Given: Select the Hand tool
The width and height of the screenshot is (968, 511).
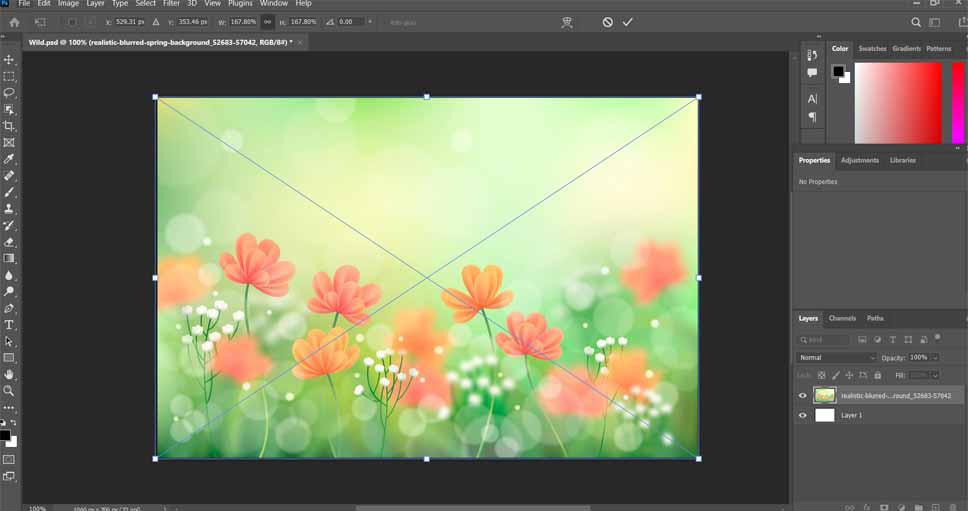Looking at the screenshot, I should point(9,374).
